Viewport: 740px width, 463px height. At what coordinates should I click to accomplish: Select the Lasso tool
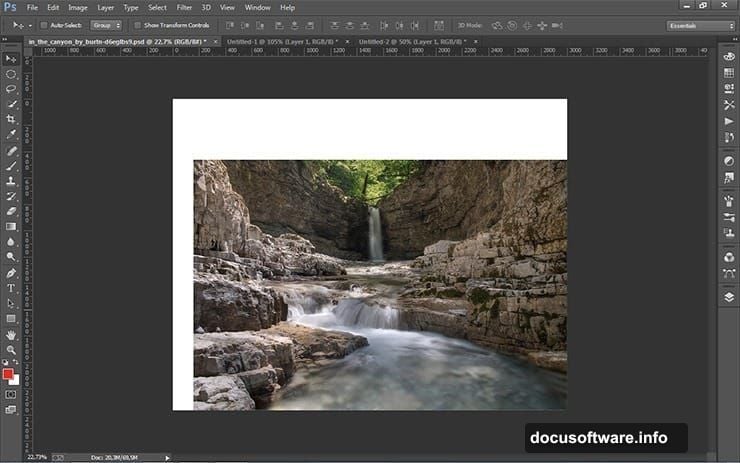coord(11,89)
